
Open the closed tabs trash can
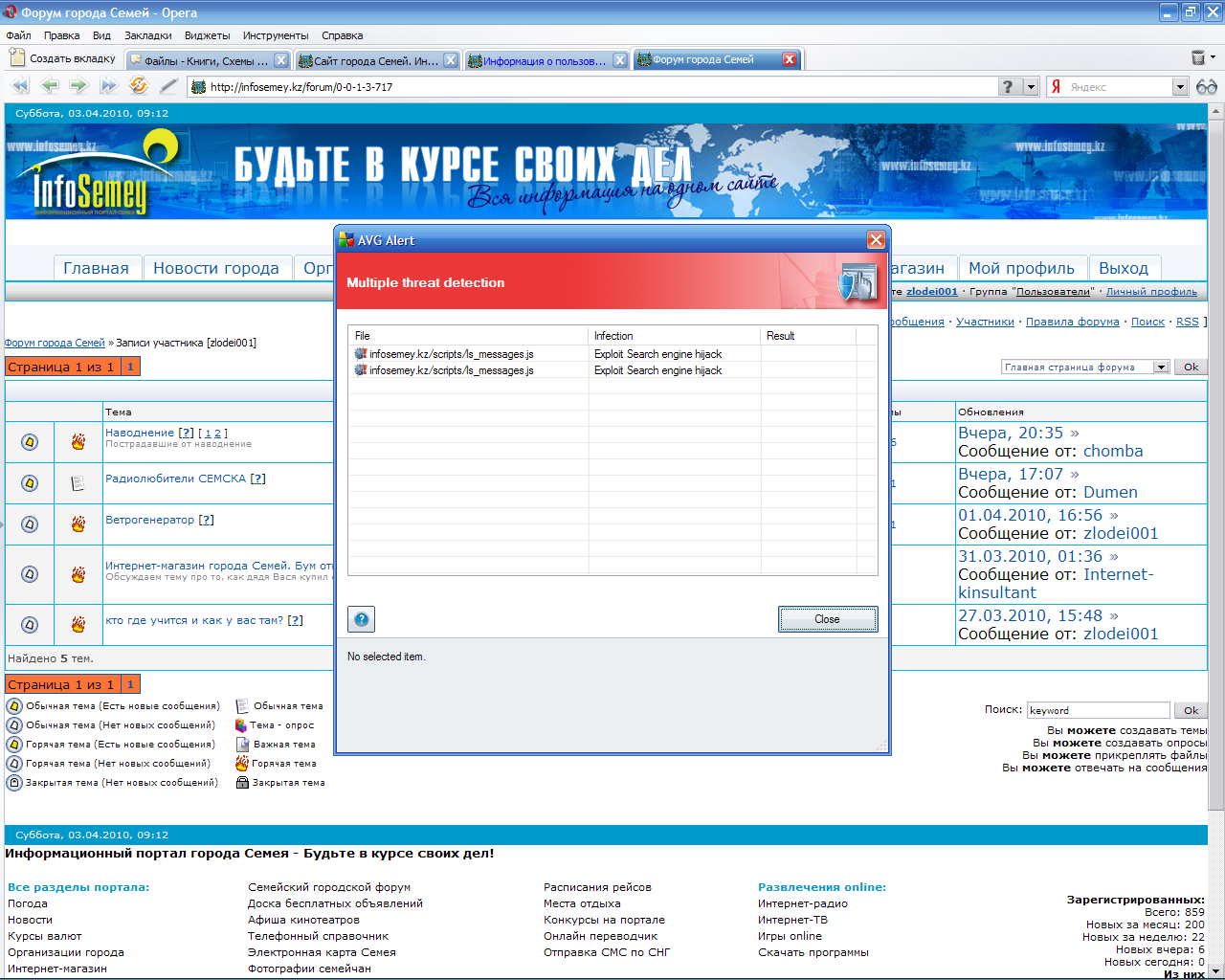[1197, 58]
